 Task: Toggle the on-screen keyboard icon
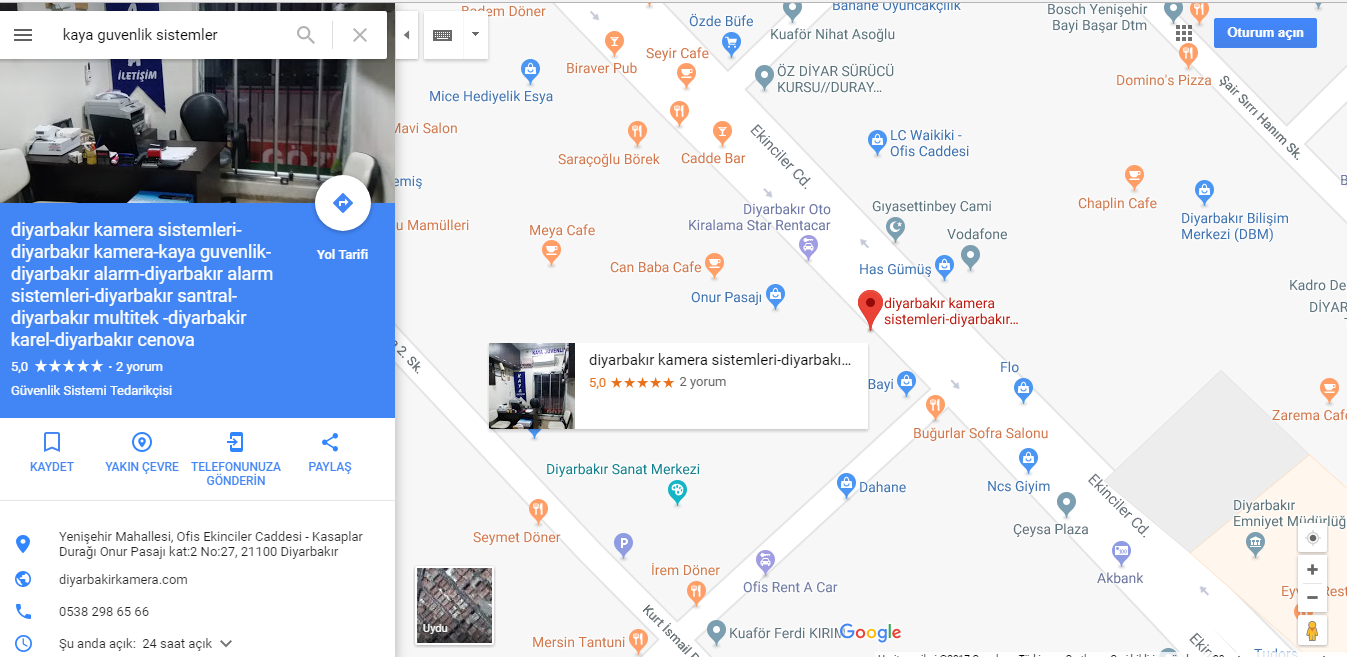click(x=442, y=35)
